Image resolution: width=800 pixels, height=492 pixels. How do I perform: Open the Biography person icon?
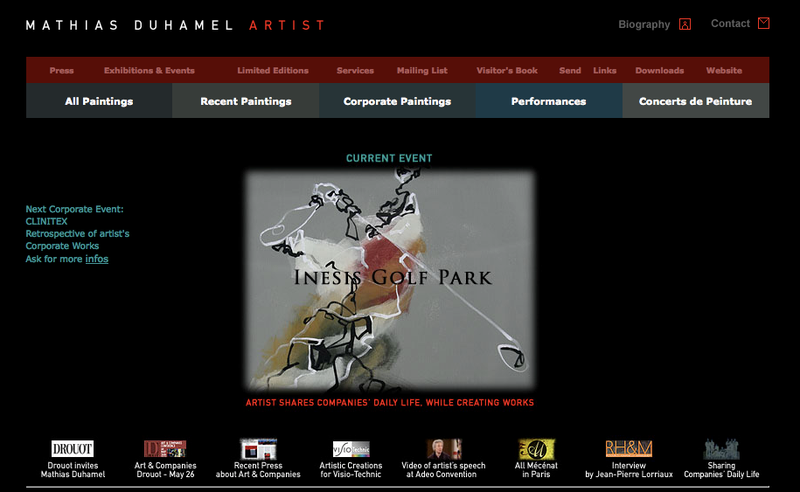[685, 24]
